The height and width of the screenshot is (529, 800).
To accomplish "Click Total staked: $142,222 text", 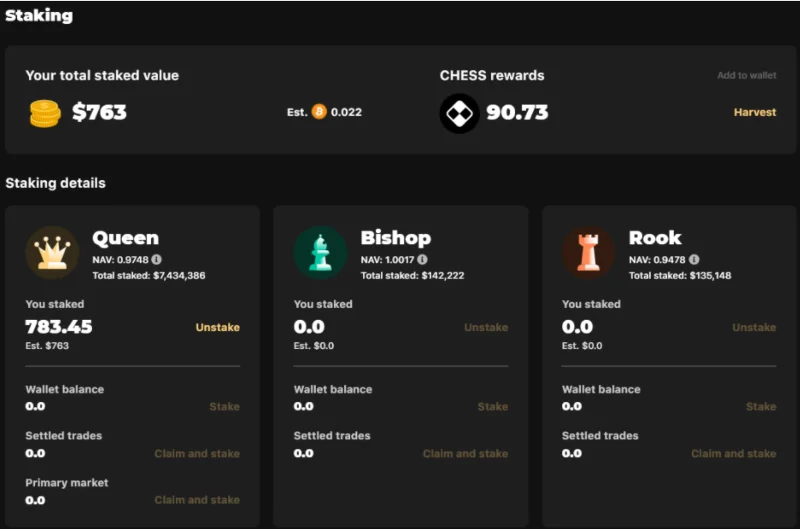I will click(x=412, y=275).
